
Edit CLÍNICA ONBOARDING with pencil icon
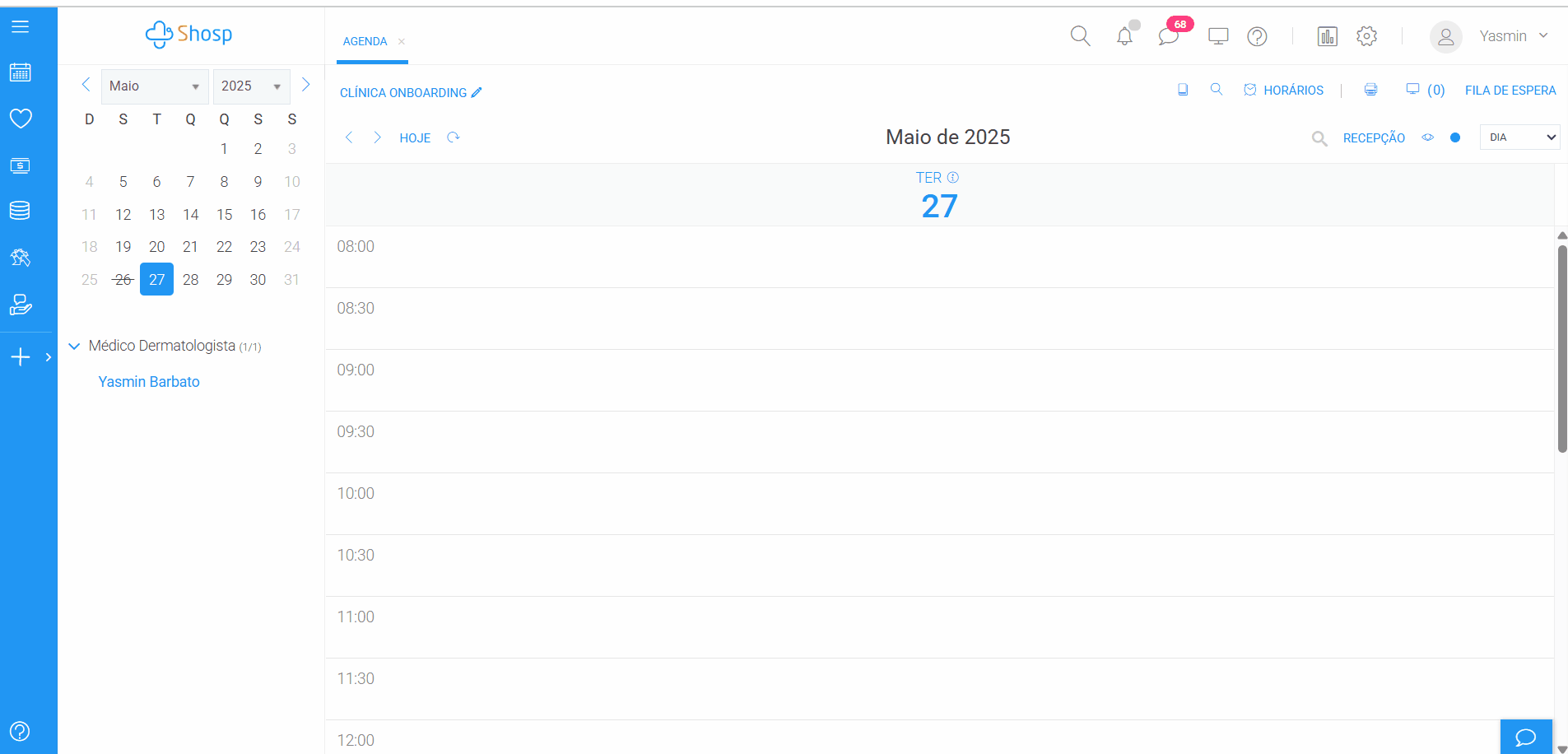click(x=477, y=93)
